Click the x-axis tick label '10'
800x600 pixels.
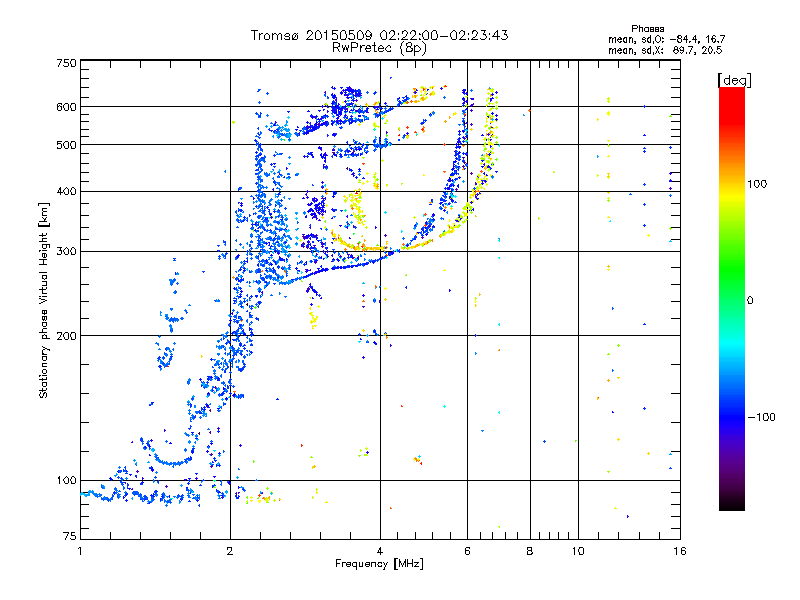click(x=578, y=551)
